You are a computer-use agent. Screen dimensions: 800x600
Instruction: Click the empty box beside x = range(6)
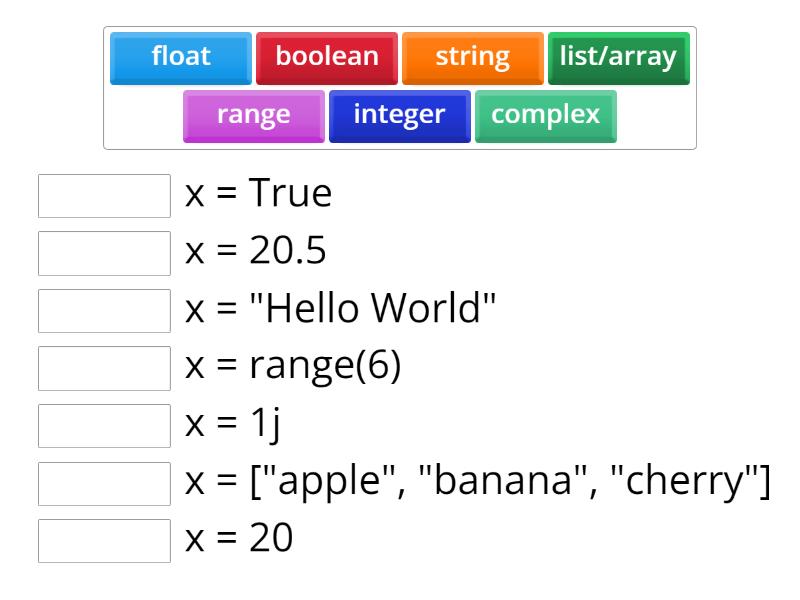pyautogui.click(x=105, y=368)
